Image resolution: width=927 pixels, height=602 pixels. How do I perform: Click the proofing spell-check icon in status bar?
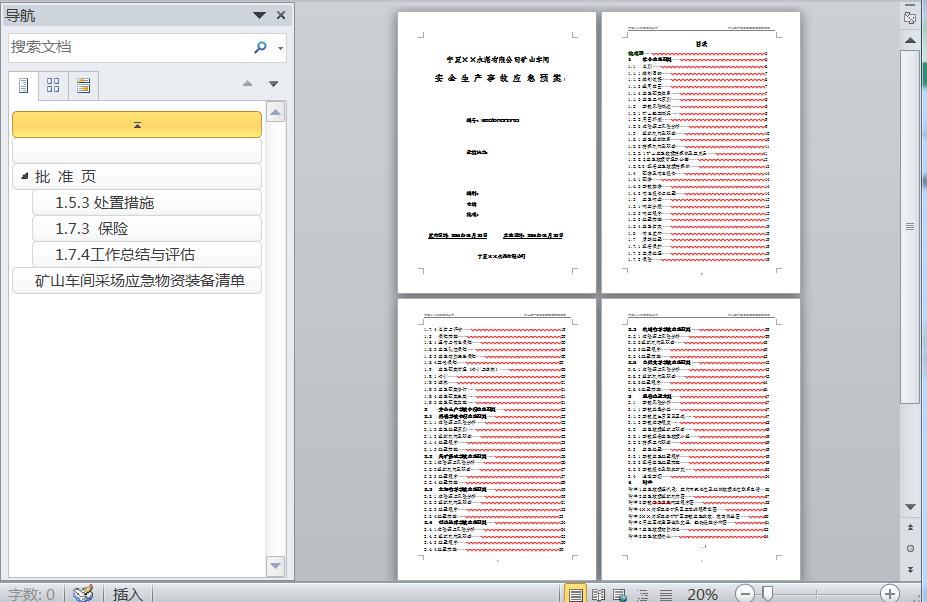[x=84, y=594]
